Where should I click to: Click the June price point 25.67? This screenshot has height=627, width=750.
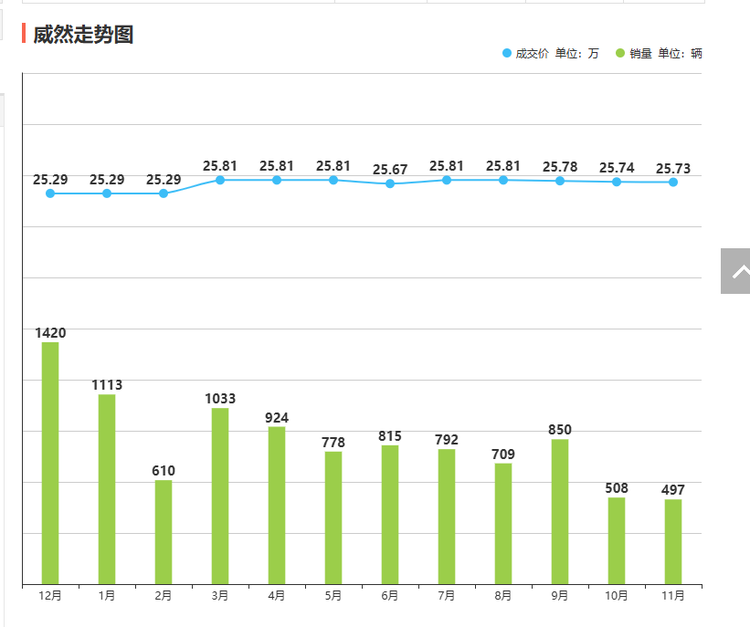tap(390, 184)
